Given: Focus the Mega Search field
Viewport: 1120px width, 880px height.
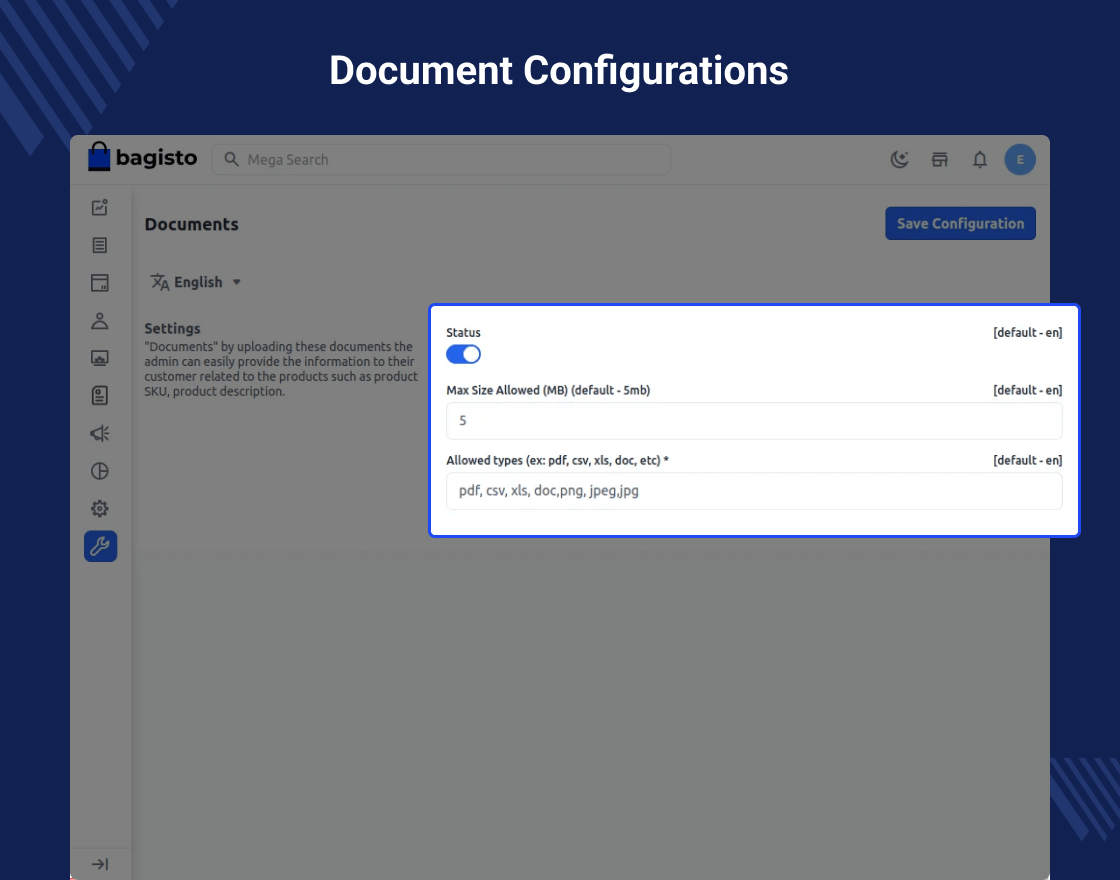Looking at the screenshot, I should tap(441, 159).
